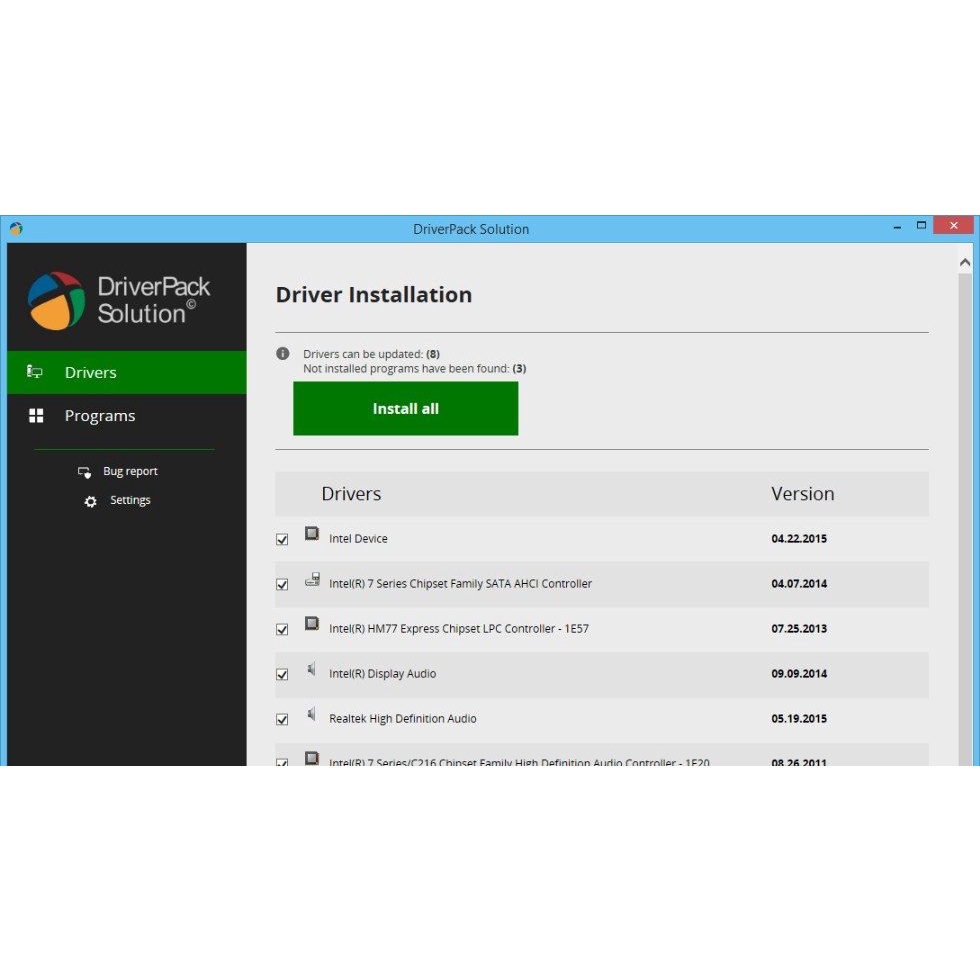980x980 pixels.
Task: Click the title bar app icon
Action: tap(16, 229)
